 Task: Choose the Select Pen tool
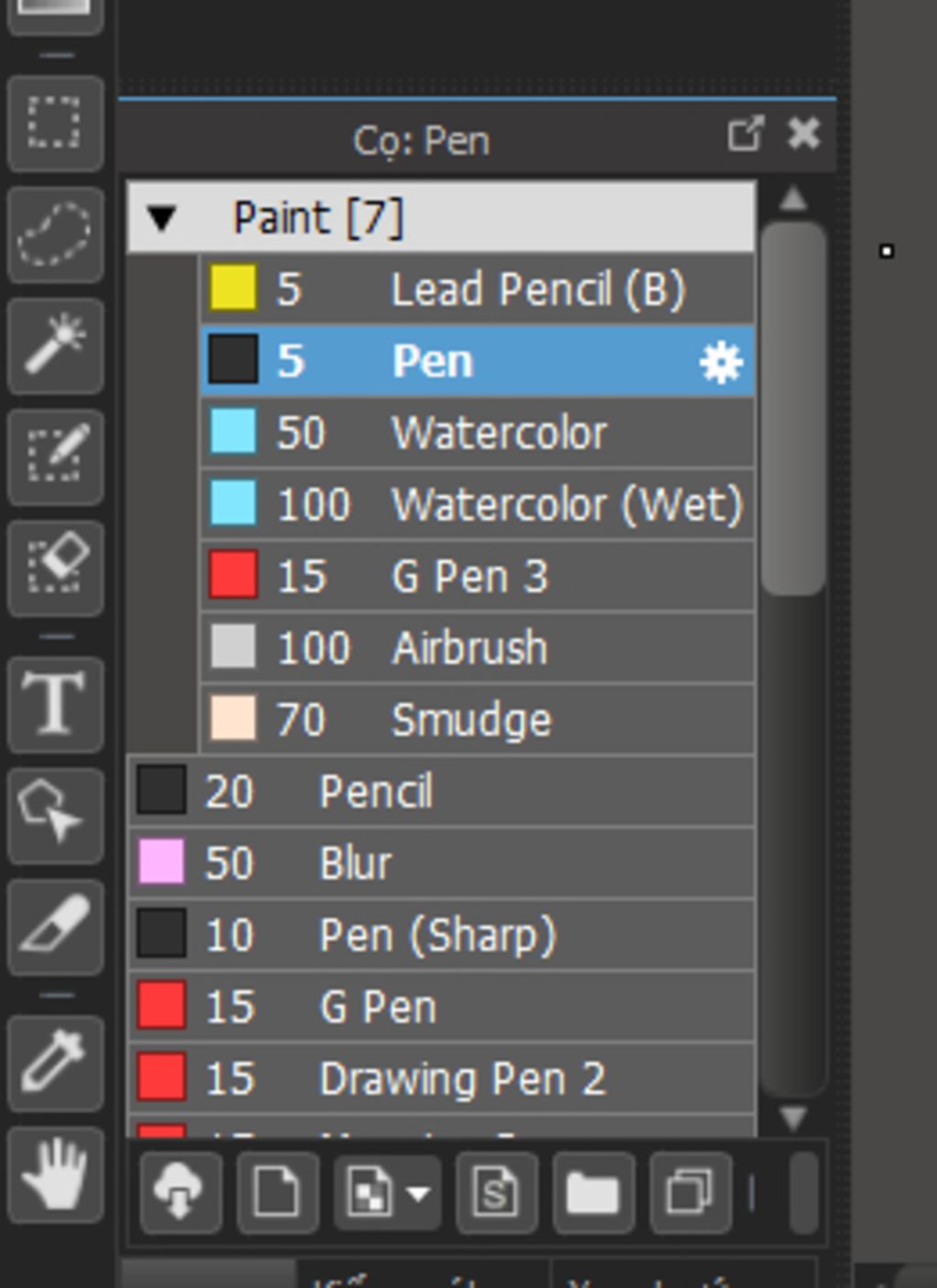tap(54, 456)
